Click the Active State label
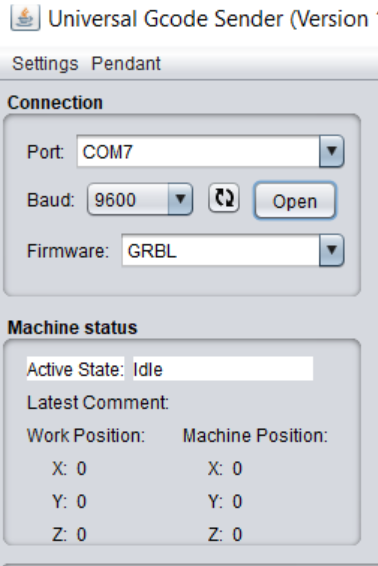 (75, 369)
